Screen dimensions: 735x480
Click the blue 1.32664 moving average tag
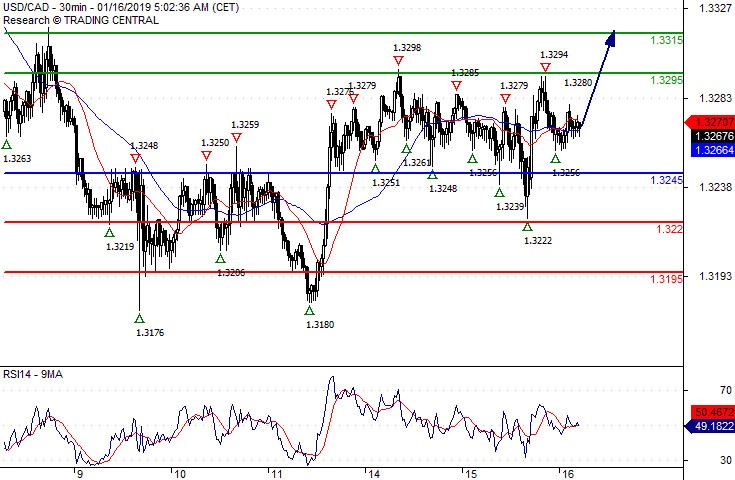click(709, 149)
